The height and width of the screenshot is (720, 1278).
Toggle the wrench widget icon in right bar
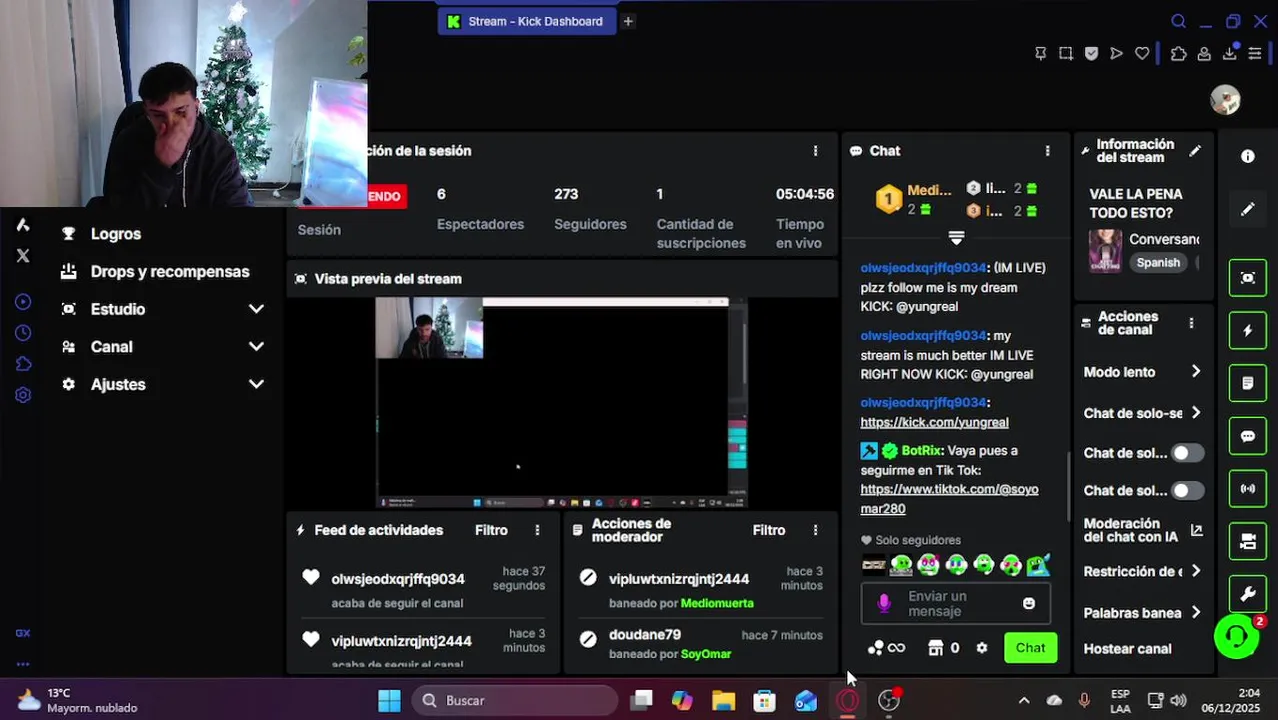tap(1248, 594)
